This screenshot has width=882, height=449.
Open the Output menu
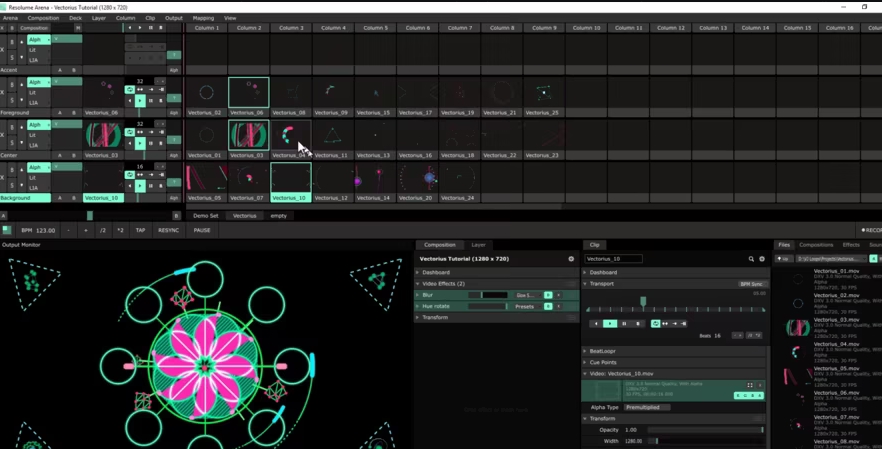click(174, 18)
